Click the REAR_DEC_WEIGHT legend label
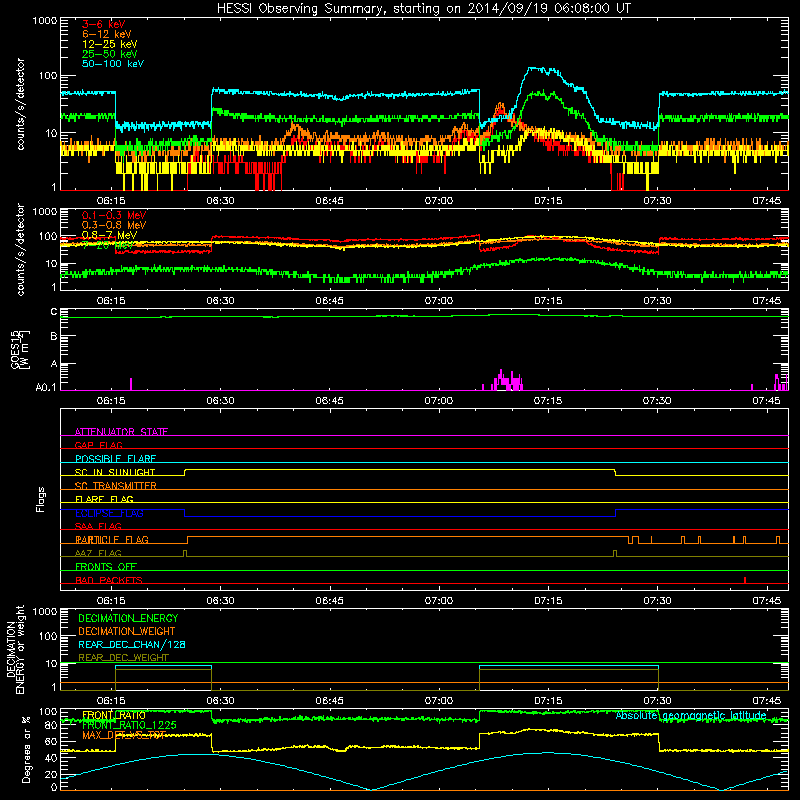 click(123, 658)
